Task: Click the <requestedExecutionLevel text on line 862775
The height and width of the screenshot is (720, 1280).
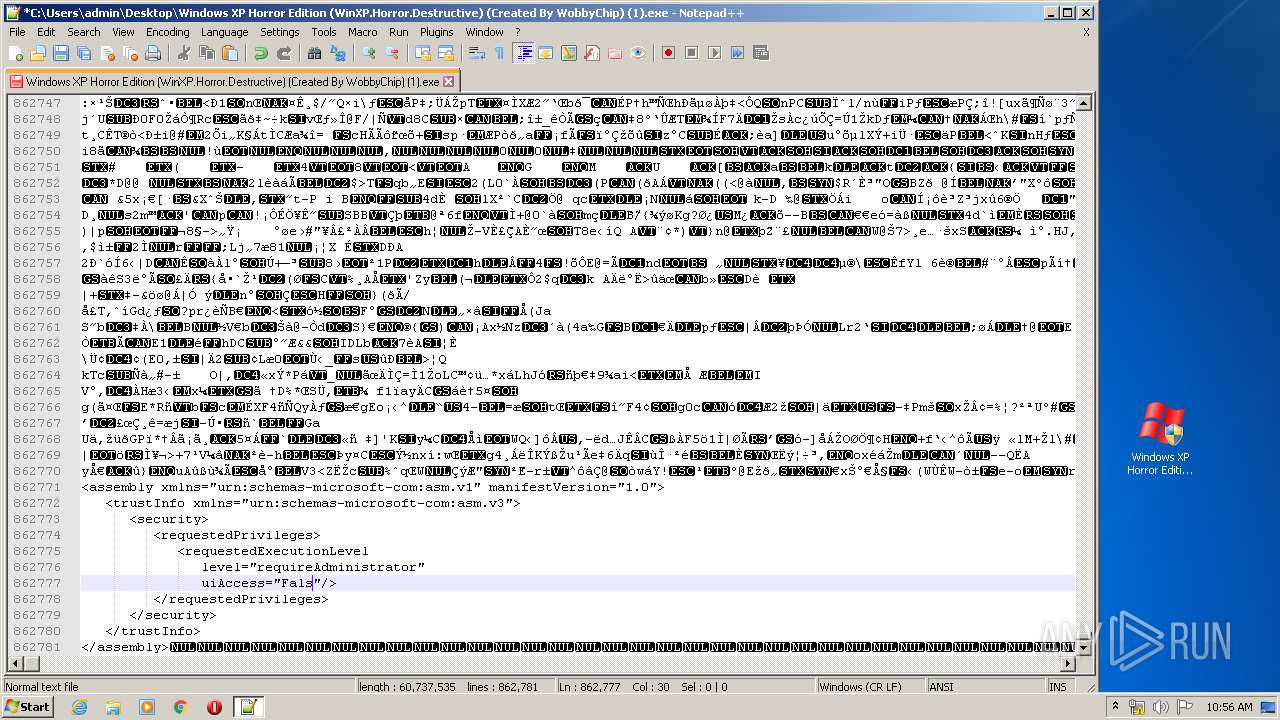Action: coord(273,551)
